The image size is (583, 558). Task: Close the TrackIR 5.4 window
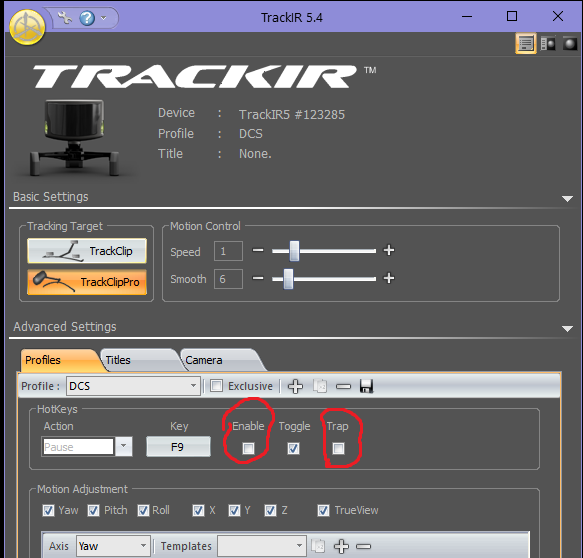(x=558, y=16)
